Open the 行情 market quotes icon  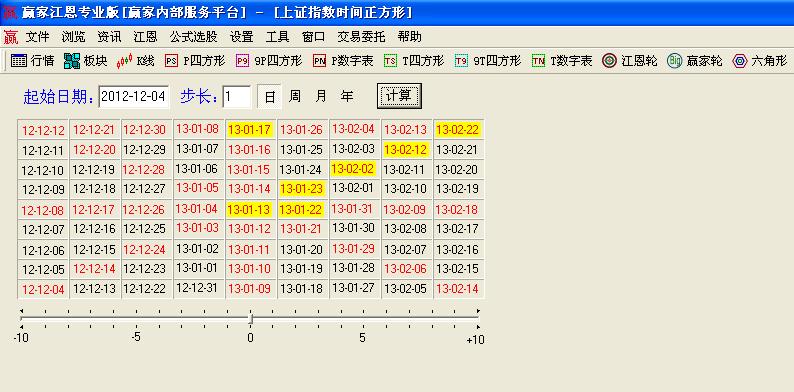[19, 61]
